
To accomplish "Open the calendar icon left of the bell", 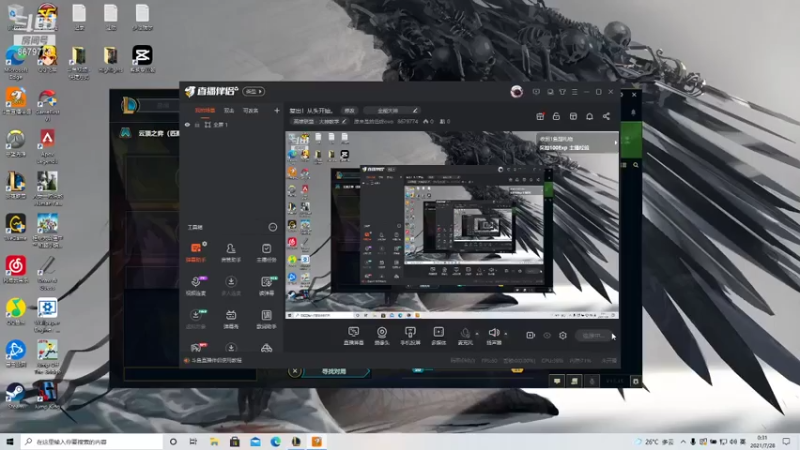I will pos(573,116).
